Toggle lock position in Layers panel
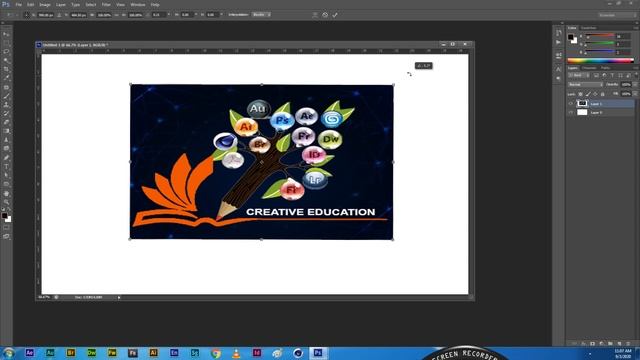The image size is (640, 360). [x=595, y=94]
